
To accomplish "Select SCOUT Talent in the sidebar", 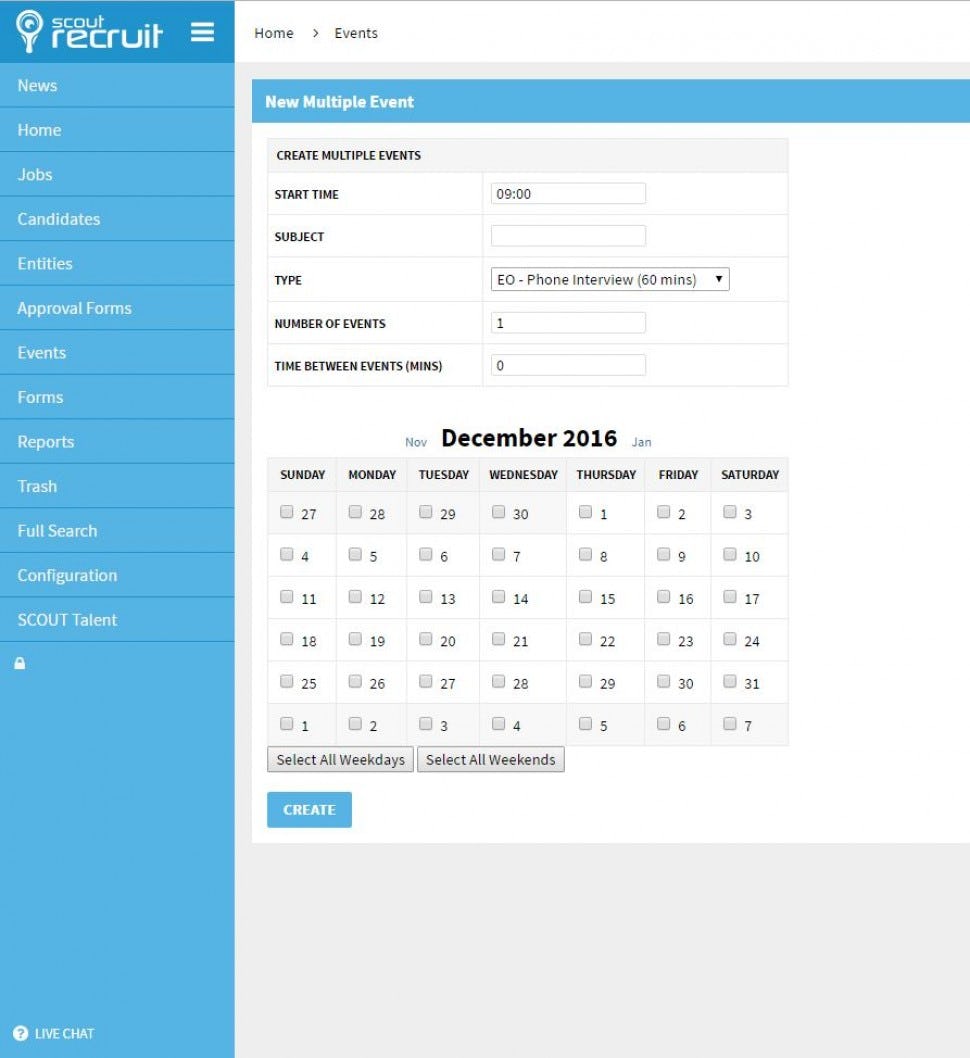I will [68, 619].
